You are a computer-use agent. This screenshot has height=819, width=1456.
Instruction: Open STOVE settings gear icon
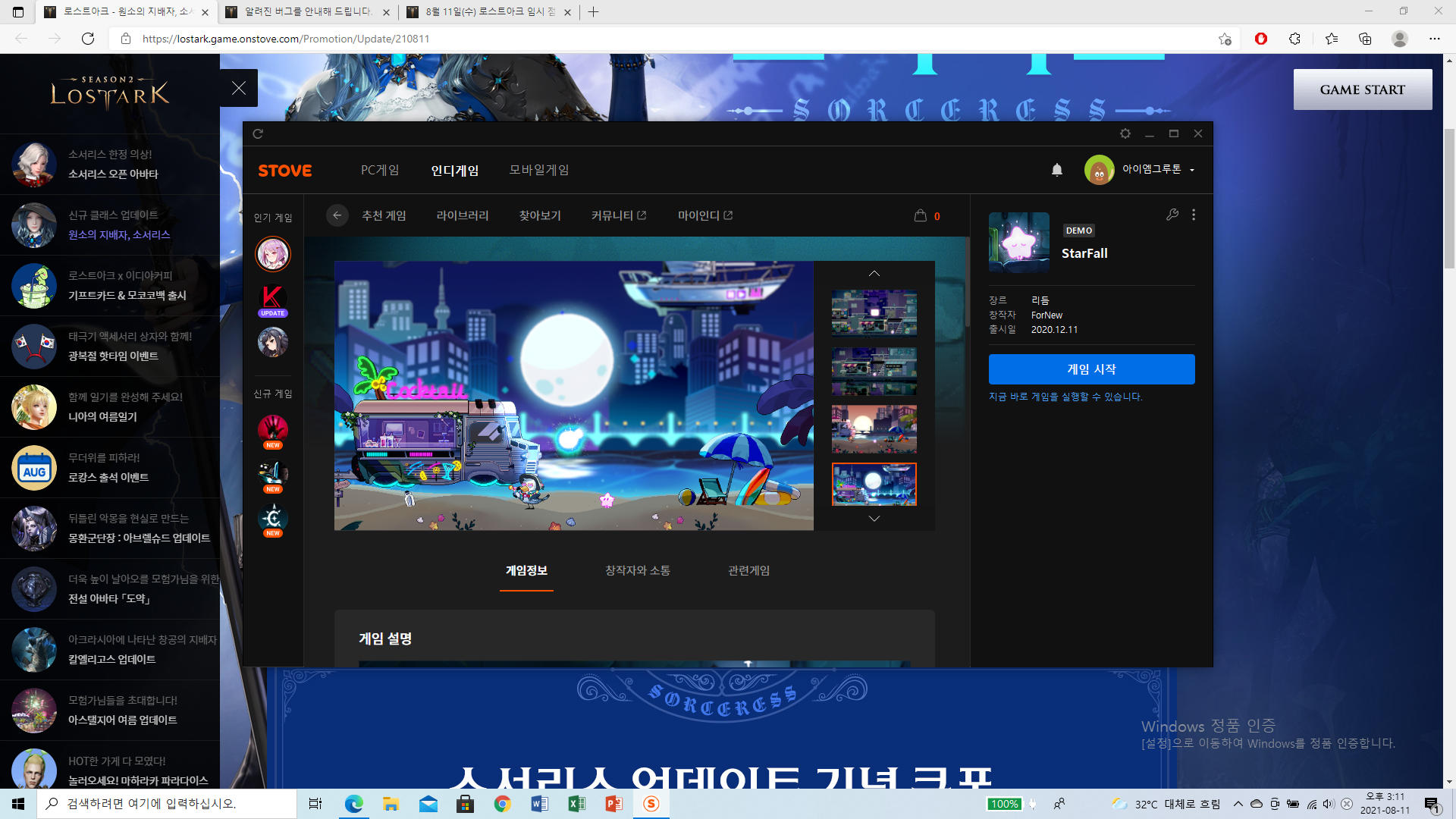1125,133
